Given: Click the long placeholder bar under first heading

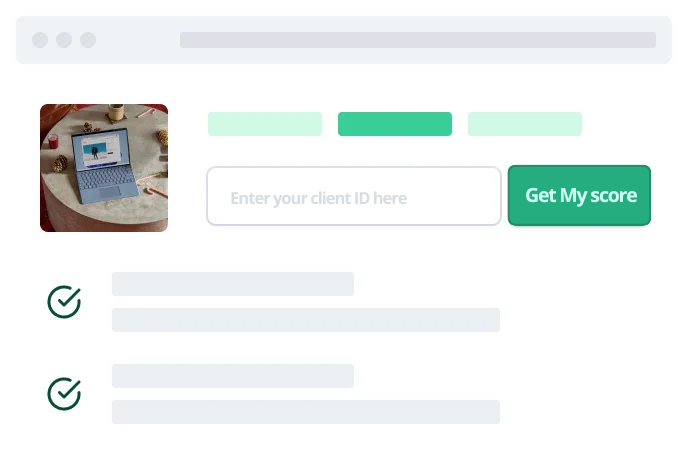Looking at the screenshot, I should (306, 320).
